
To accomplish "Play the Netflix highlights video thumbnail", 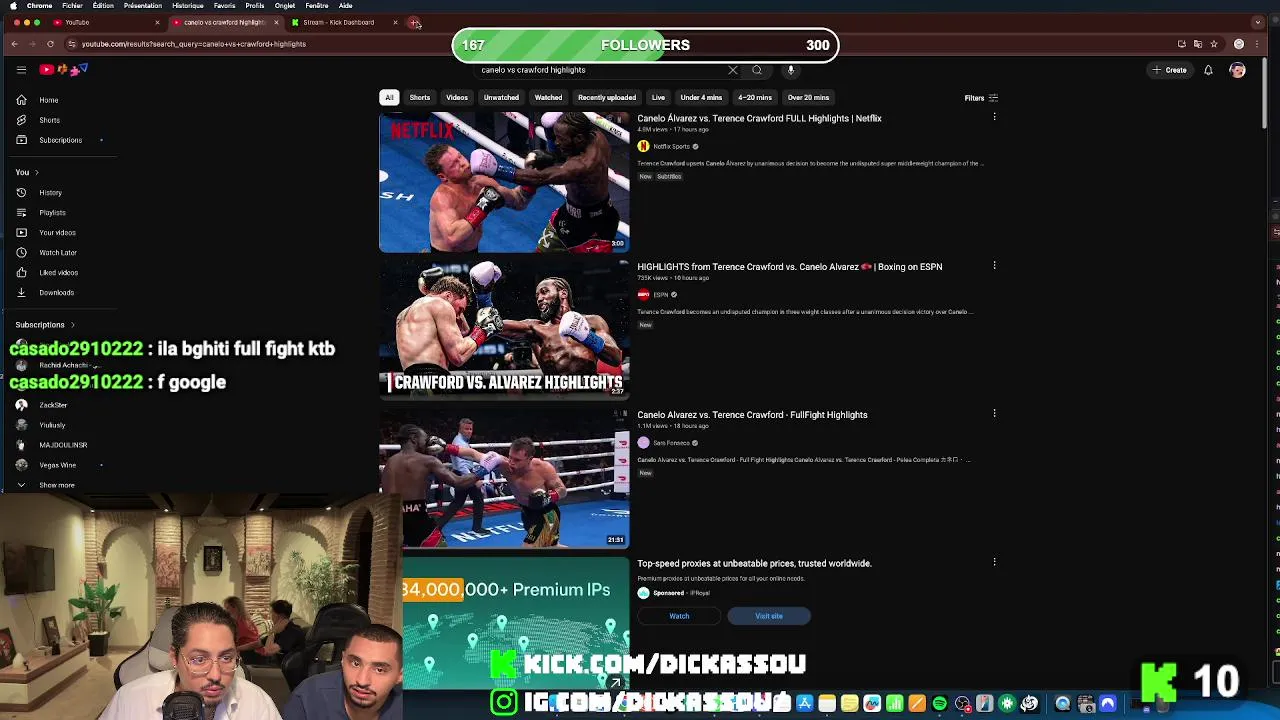I will coord(504,182).
